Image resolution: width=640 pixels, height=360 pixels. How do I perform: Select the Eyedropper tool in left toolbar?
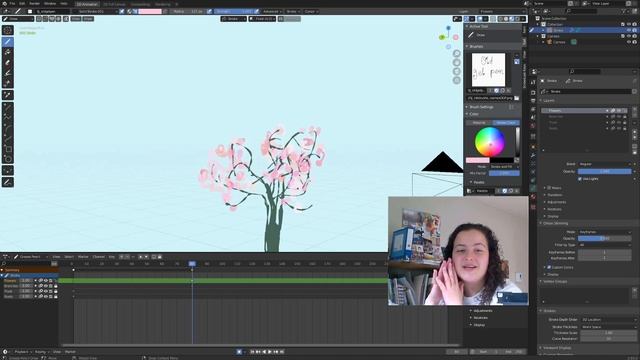pos(8,95)
